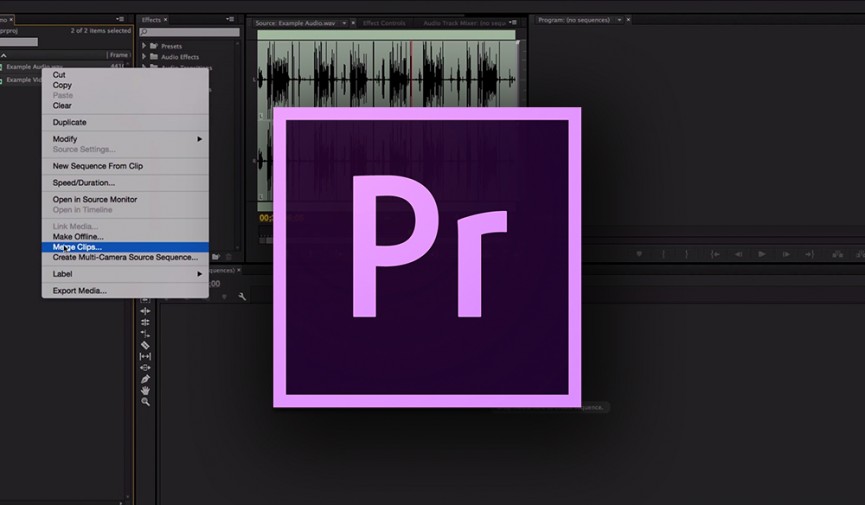The image size is (865, 505).
Task: Step forward one frame in Program monitor
Action: (x=786, y=254)
